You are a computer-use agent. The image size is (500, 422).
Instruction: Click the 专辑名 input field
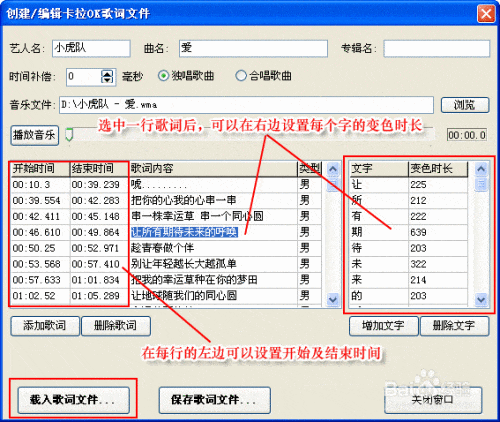437,49
